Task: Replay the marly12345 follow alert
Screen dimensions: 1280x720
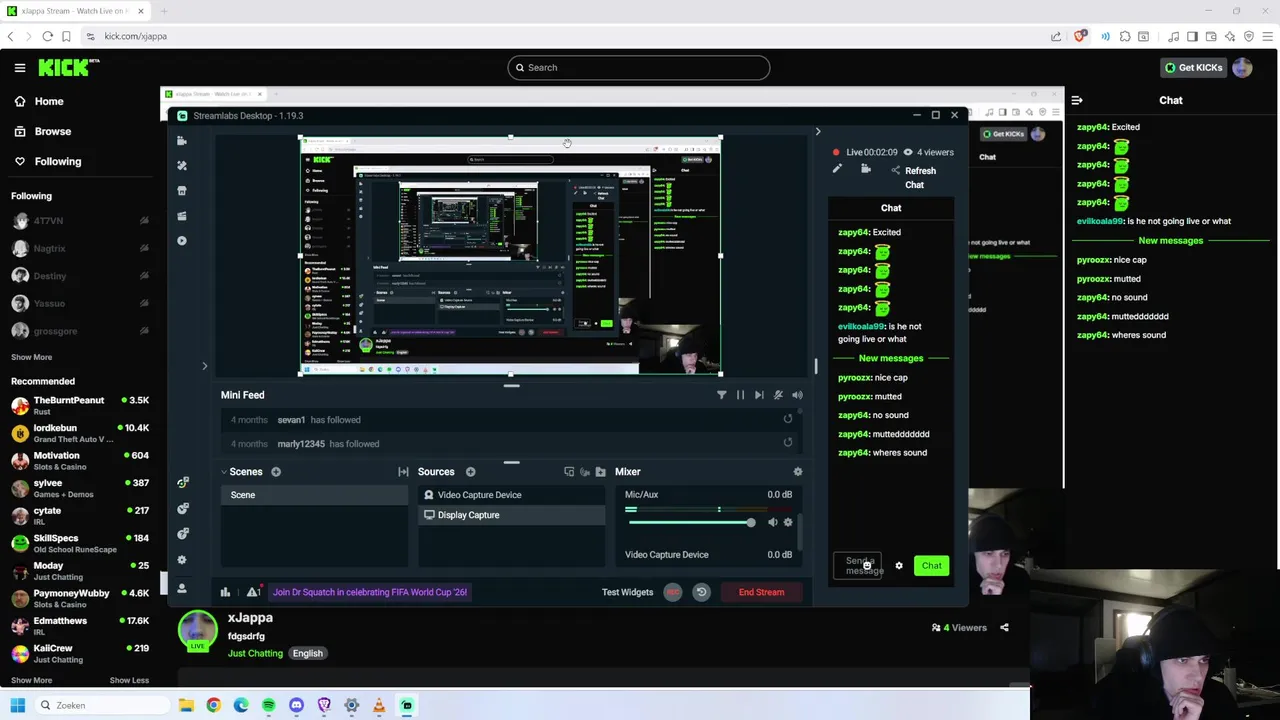Action: [x=788, y=443]
